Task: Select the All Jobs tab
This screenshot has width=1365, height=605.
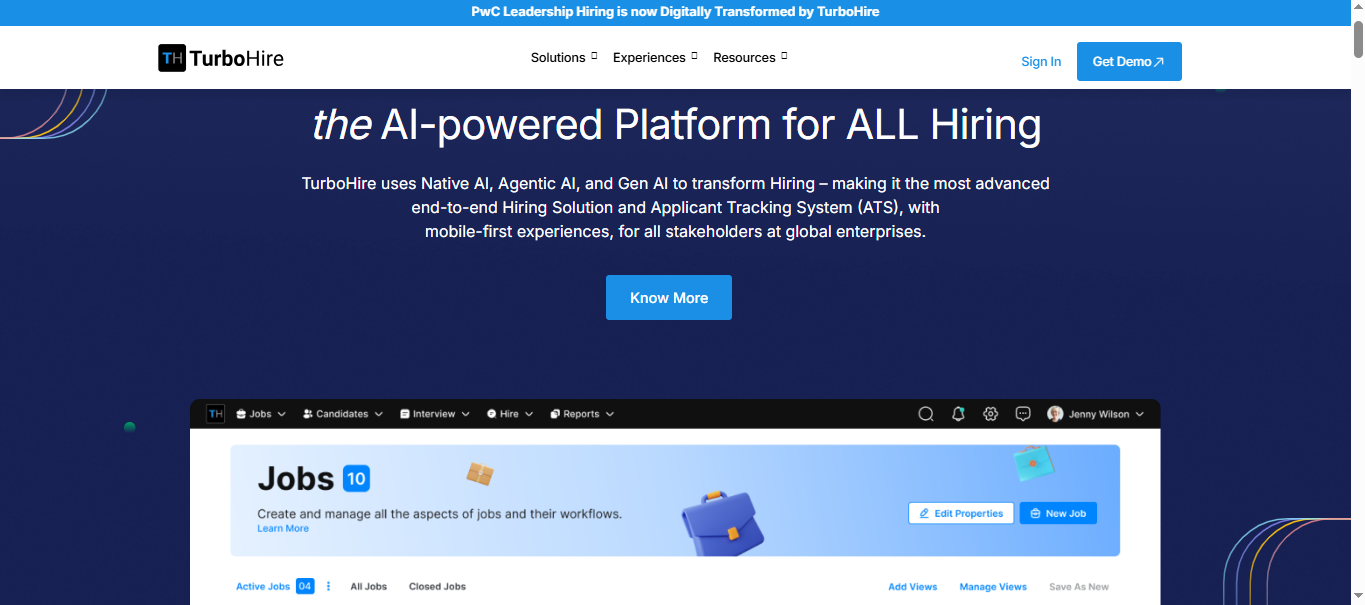Action: pyautogui.click(x=368, y=586)
